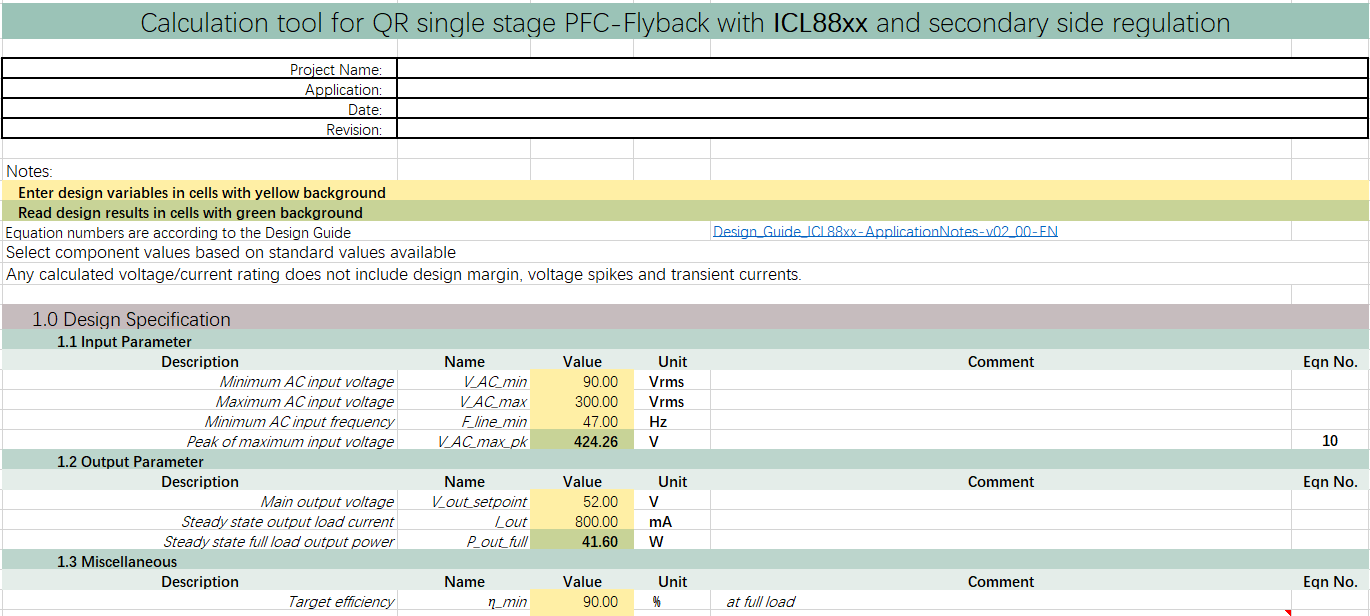Select the 'at full load' comment cell
Screen dimensions: 1370x616
761,602
